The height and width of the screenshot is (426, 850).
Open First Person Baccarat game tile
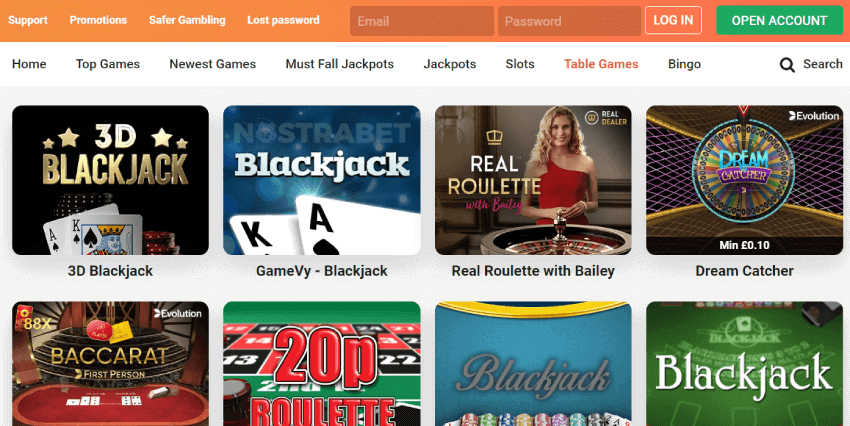111,364
